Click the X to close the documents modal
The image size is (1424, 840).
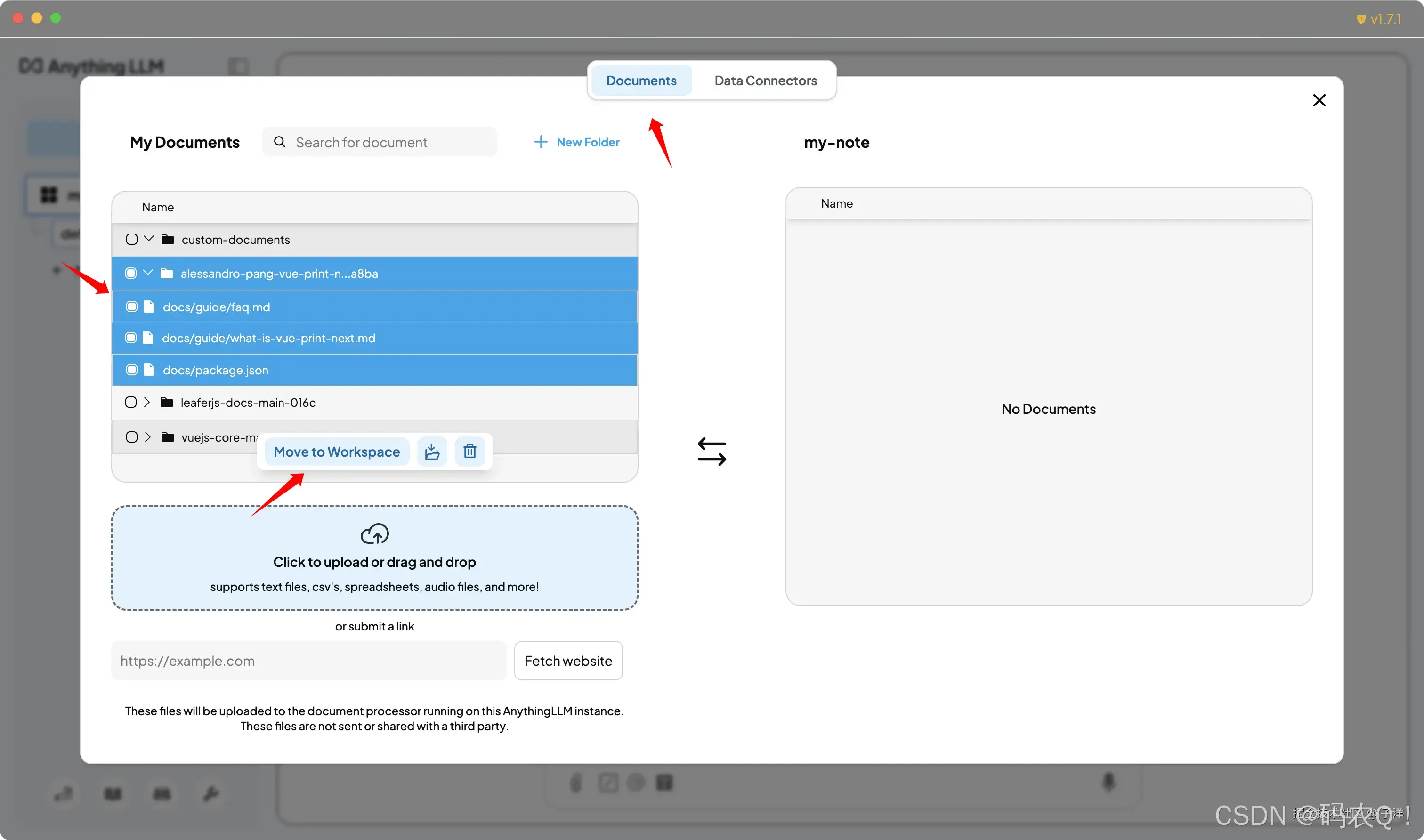click(x=1319, y=100)
